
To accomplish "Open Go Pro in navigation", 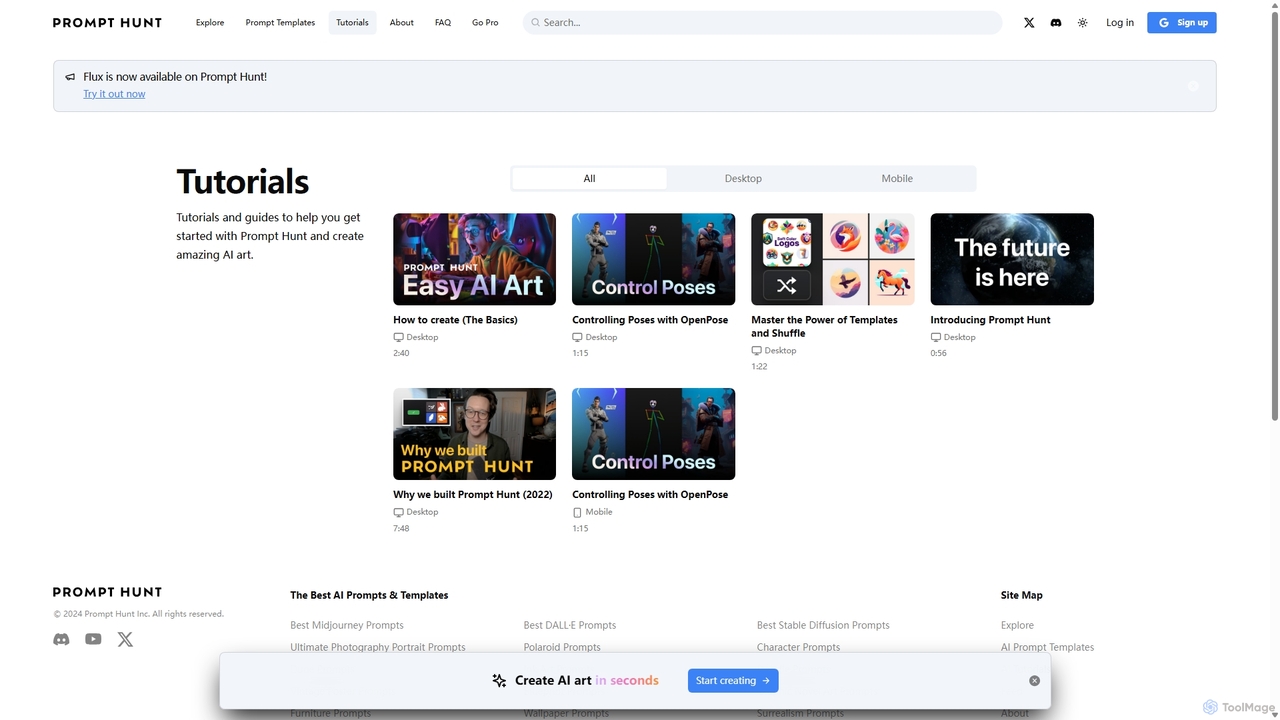I will (x=485, y=22).
